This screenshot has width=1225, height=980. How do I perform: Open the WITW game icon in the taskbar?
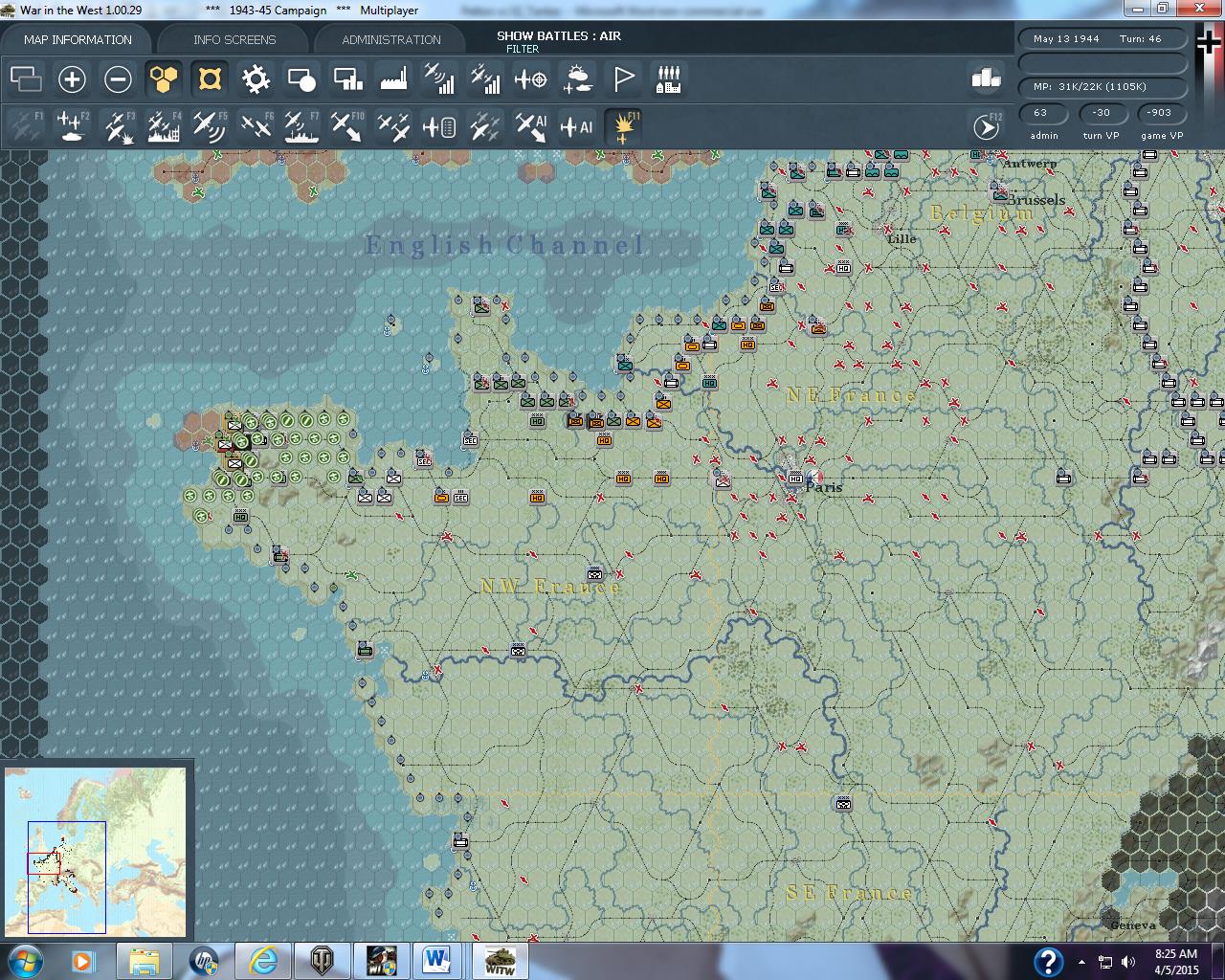click(499, 961)
